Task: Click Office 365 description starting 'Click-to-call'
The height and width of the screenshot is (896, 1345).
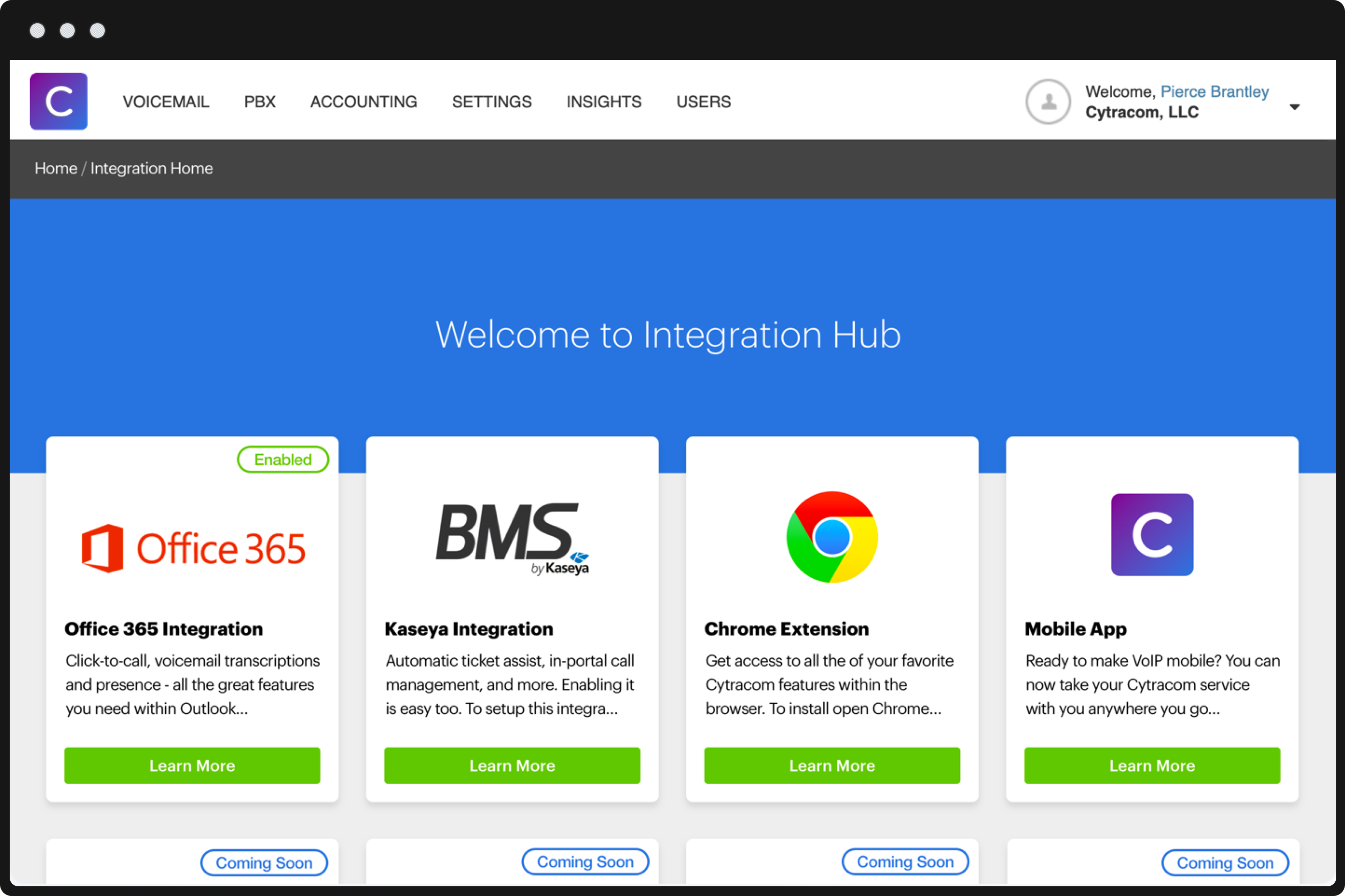Action: 192,685
